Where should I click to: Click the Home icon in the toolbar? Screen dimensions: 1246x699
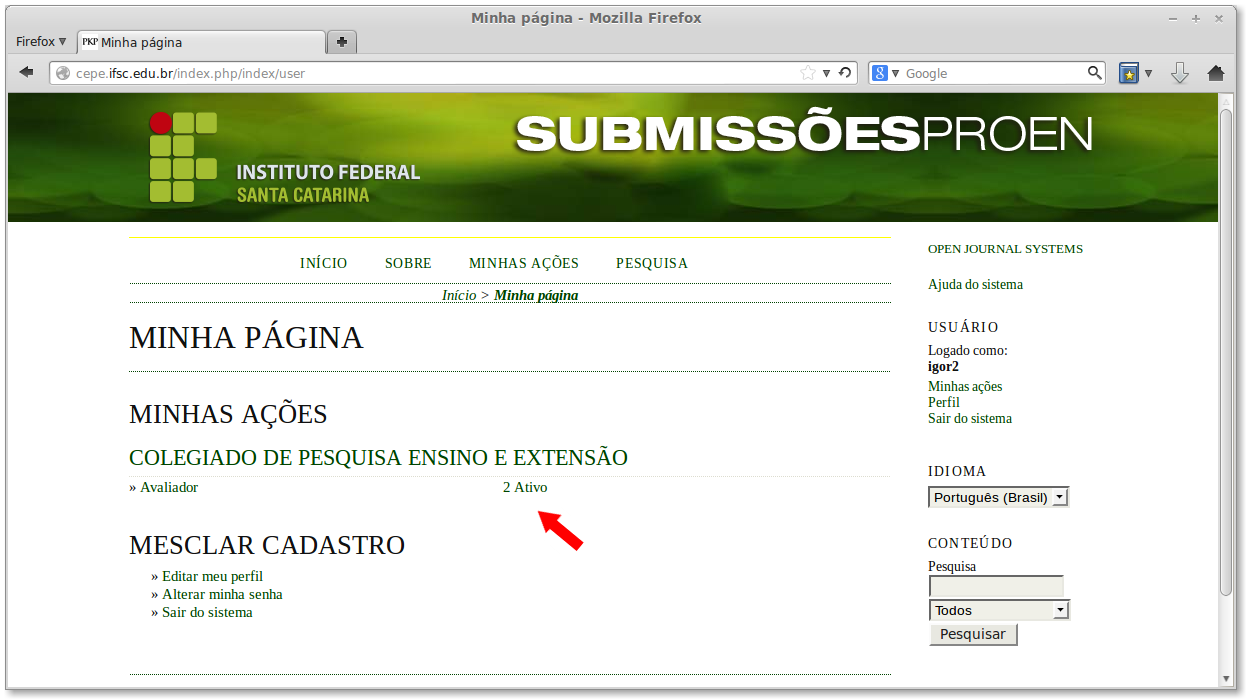pos(1214,72)
